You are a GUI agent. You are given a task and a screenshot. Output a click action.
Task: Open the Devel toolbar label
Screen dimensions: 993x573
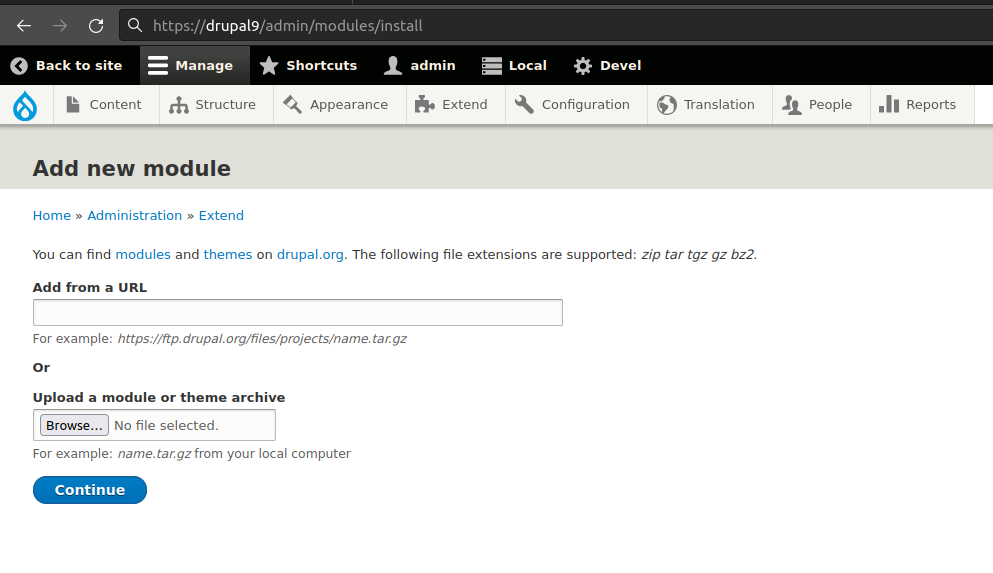coord(621,66)
